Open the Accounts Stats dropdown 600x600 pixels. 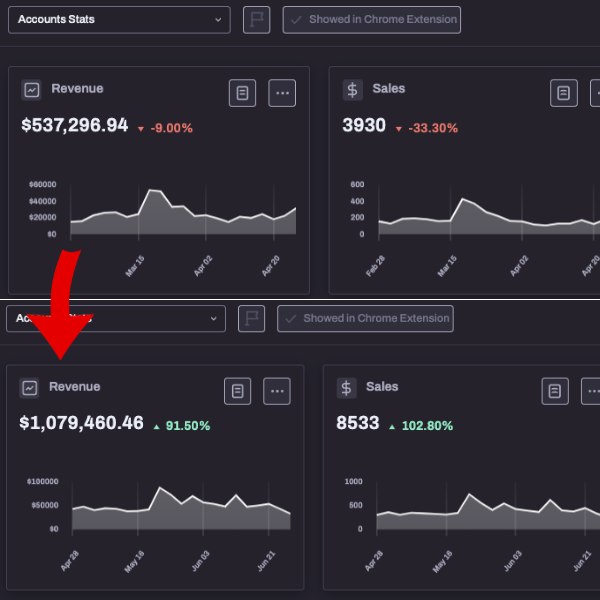118,20
